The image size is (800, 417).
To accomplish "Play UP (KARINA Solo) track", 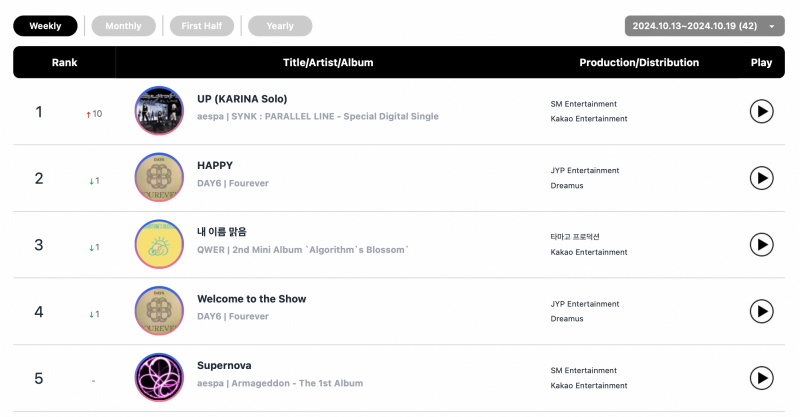I will [x=761, y=111].
